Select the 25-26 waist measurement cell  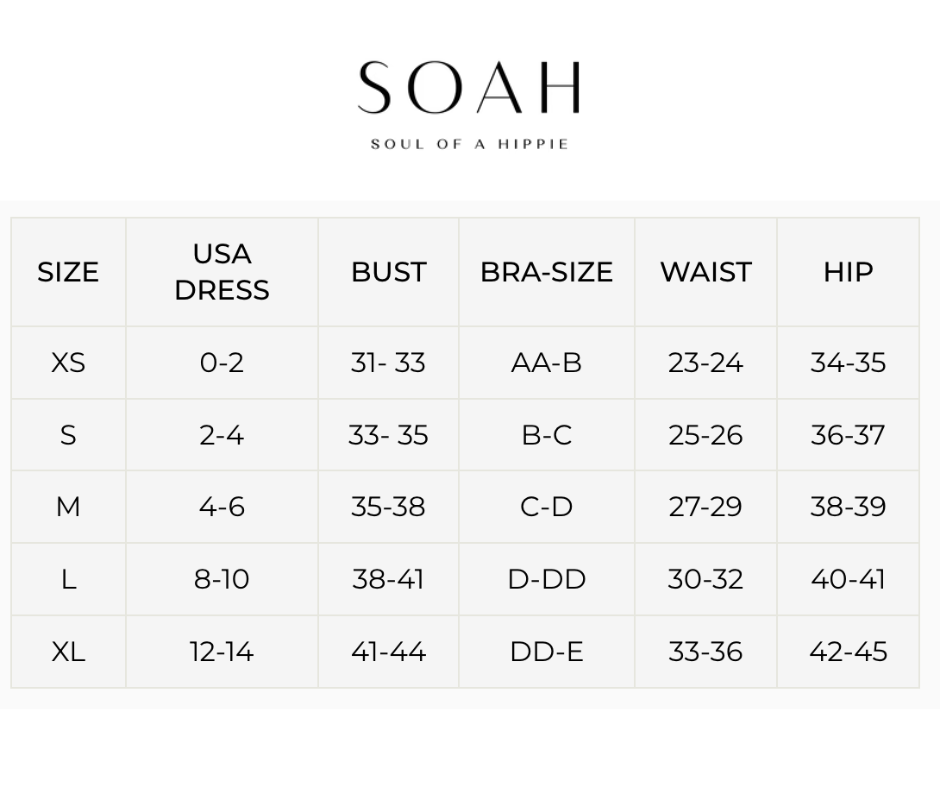pos(705,435)
